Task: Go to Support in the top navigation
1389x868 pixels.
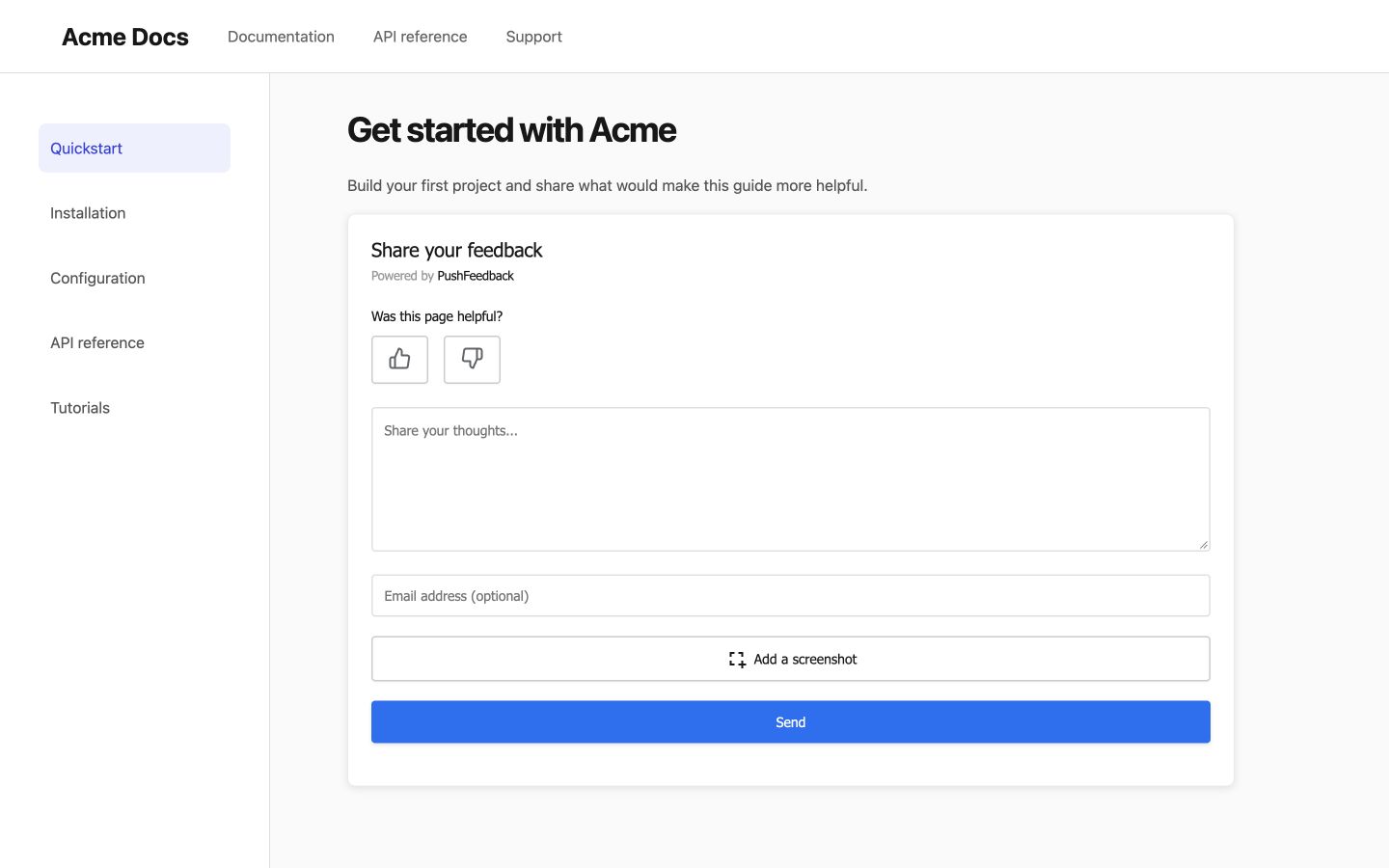Action: 533,37
